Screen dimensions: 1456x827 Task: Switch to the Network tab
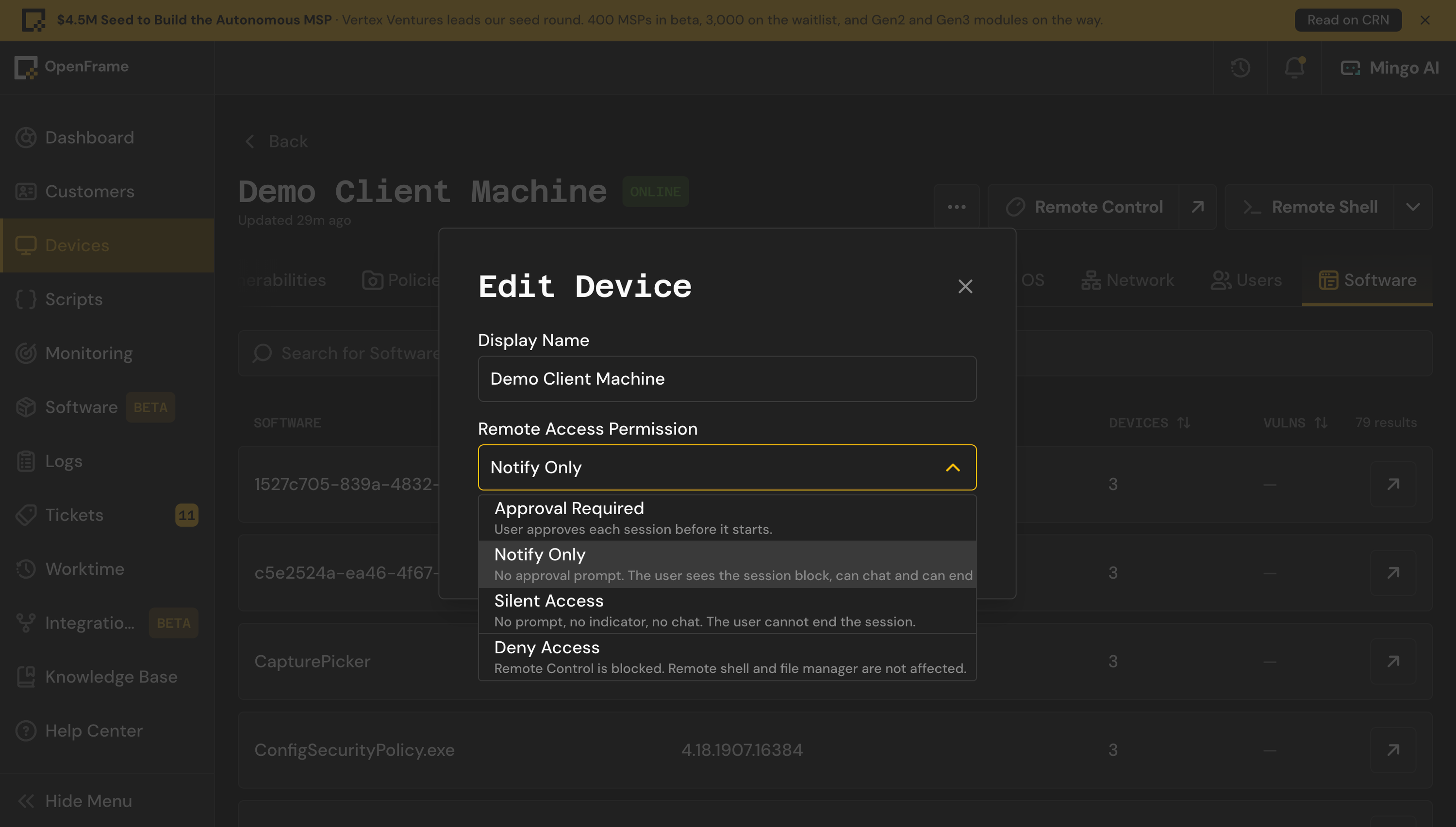tap(1127, 280)
